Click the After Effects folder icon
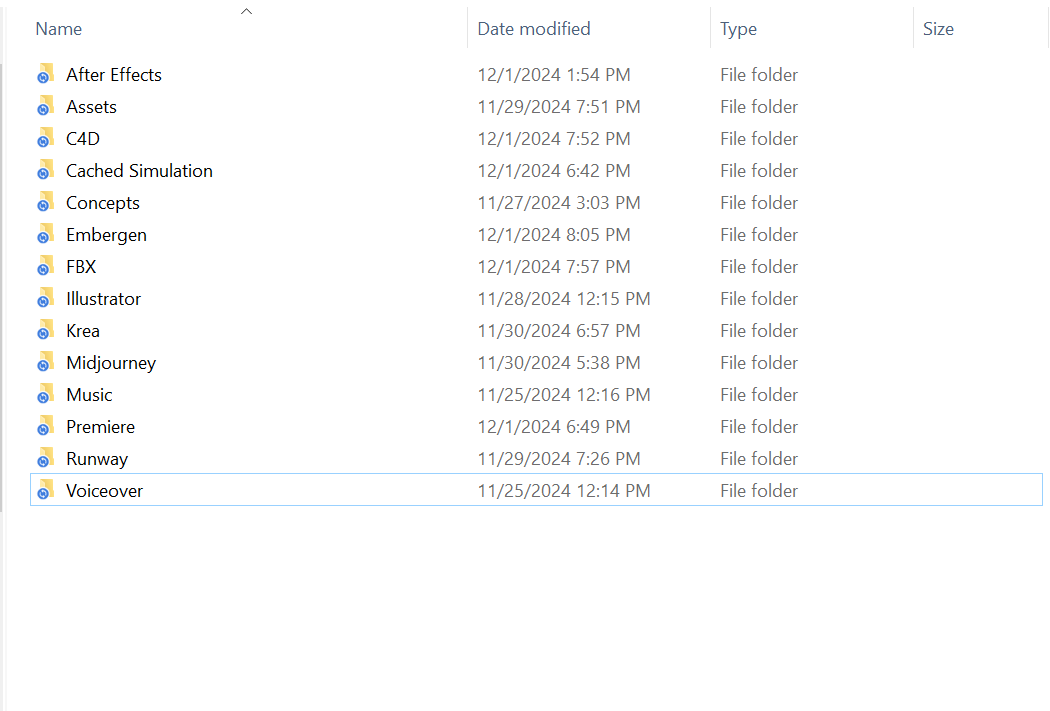The width and height of the screenshot is (1050, 711). (45, 74)
